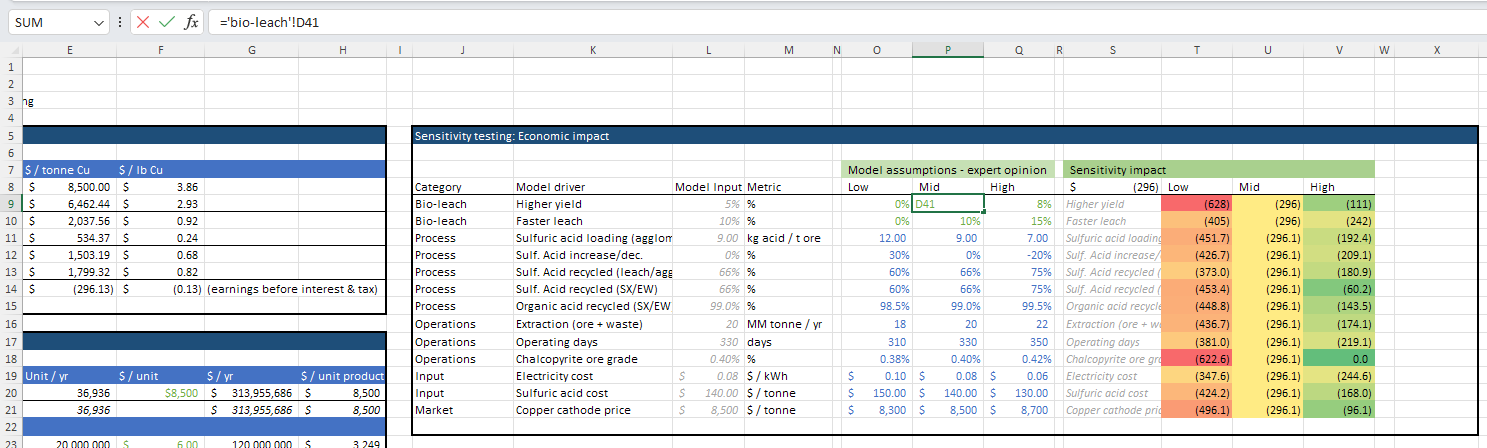This screenshot has height=448, width=1487.
Task: Select the 'Operating days' model driver cell
Action: coord(591,341)
